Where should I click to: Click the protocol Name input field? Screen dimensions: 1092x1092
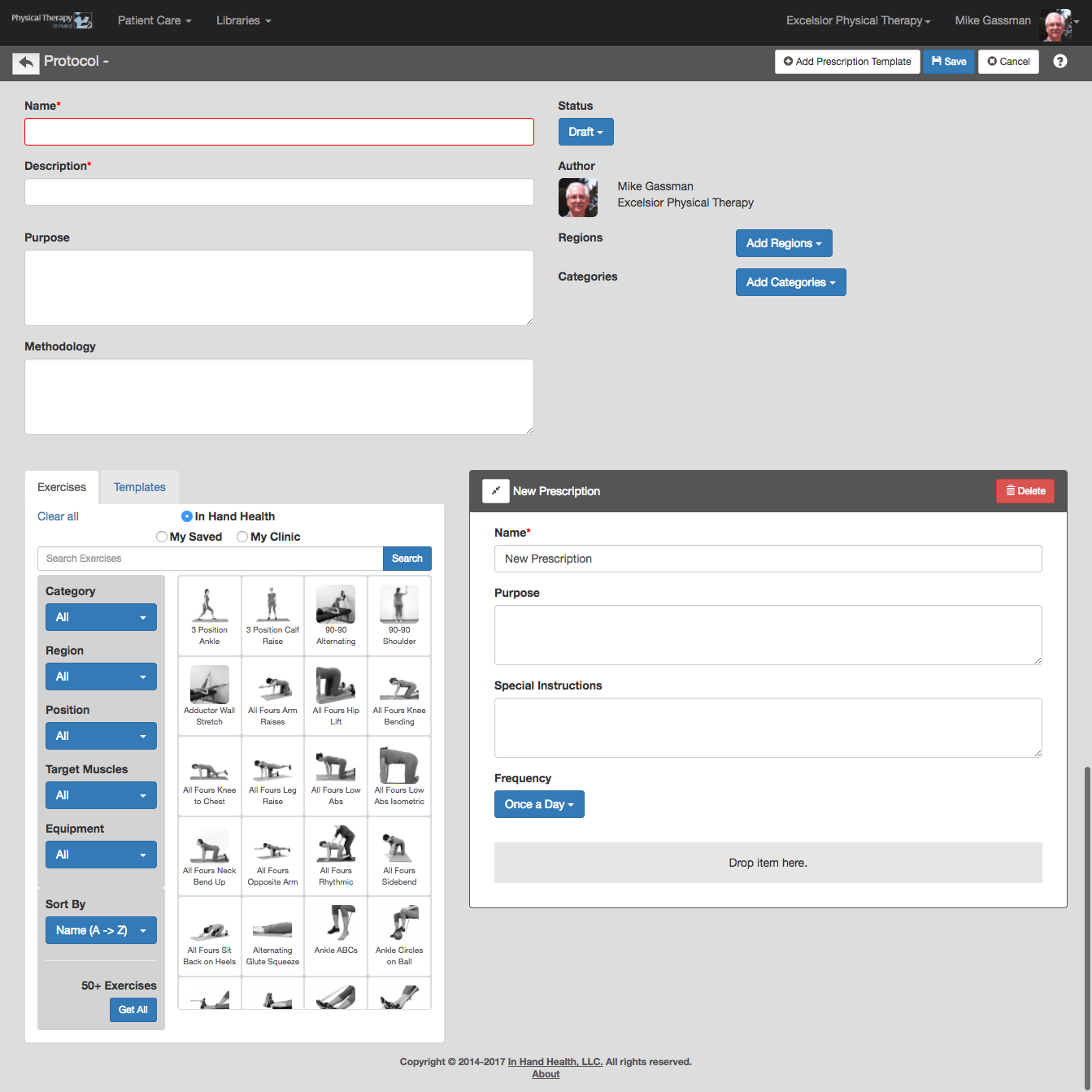[279, 132]
